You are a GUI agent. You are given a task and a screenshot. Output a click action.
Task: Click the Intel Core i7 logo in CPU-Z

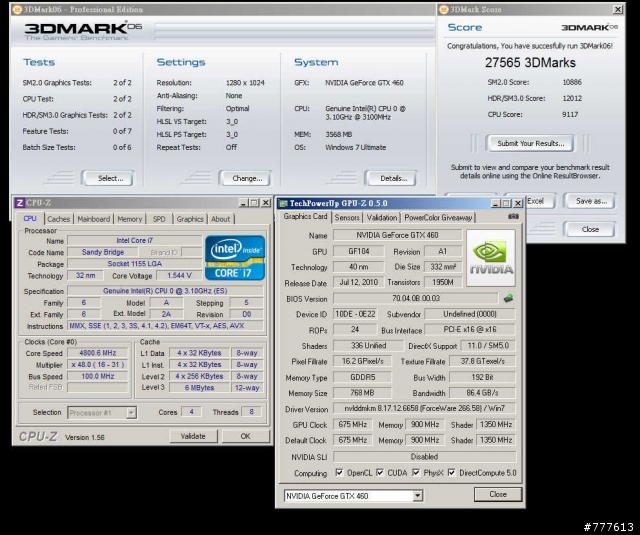click(x=235, y=258)
